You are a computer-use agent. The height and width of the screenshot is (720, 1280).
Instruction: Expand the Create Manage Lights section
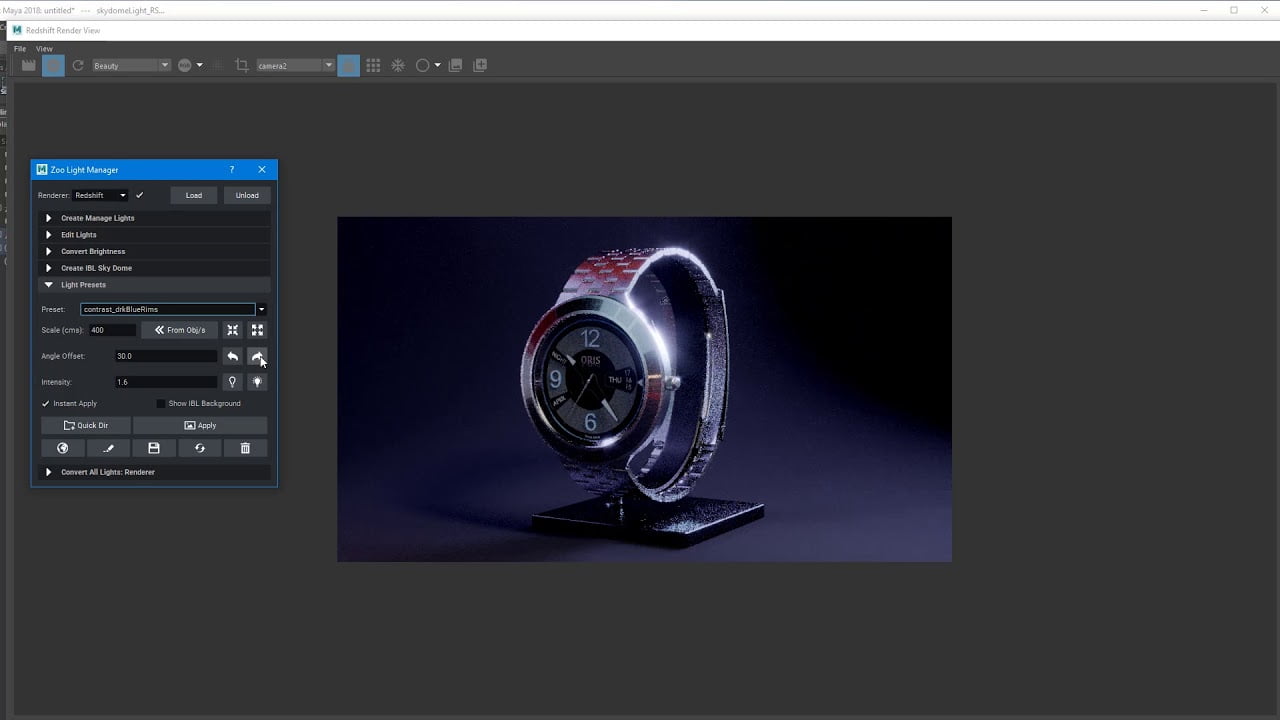coord(153,218)
